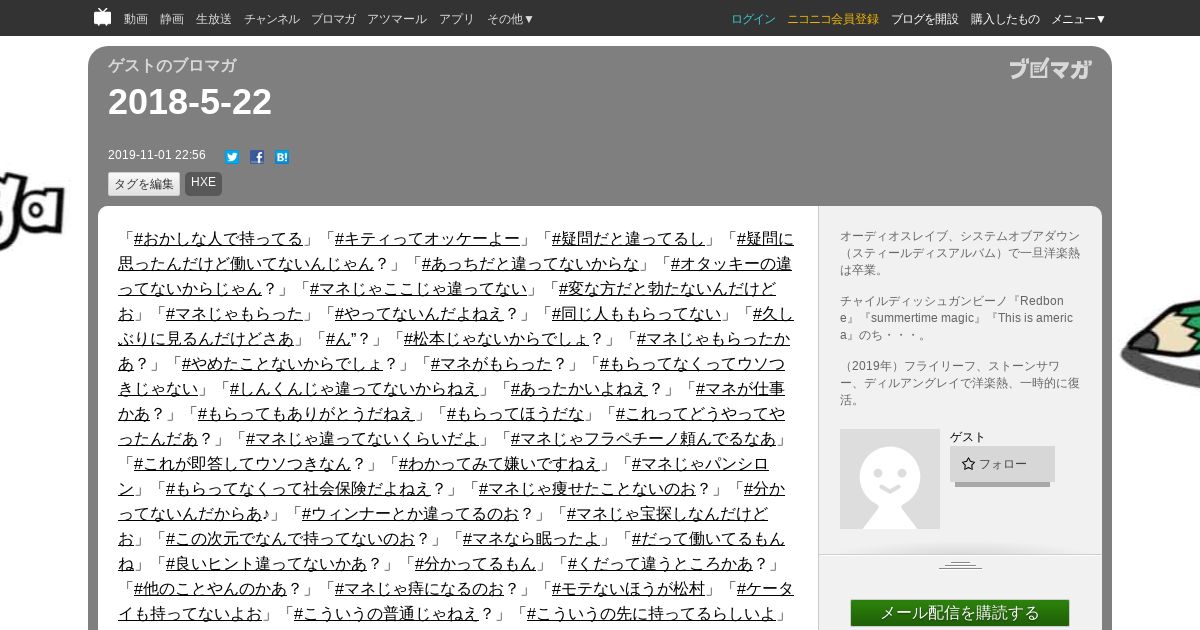Open hashtag #マネじゃここじゃ違ってない
The width and height of the screenshot is (1200, 630).
click(418, 288)
